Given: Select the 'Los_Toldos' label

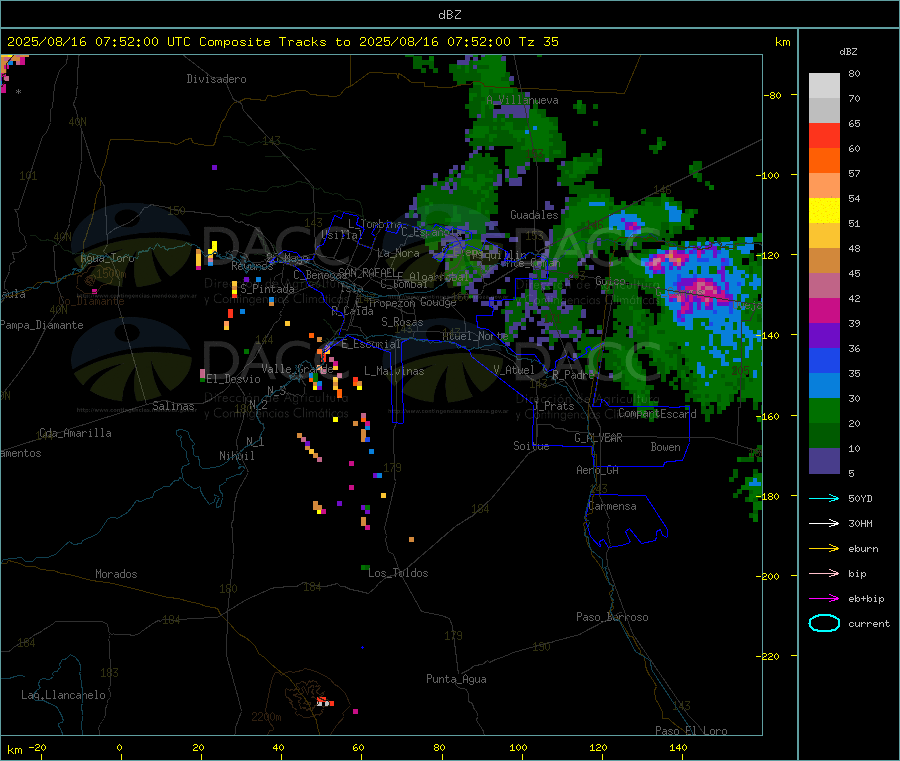Looking at the screenshot, I should [x=398, y=573].
